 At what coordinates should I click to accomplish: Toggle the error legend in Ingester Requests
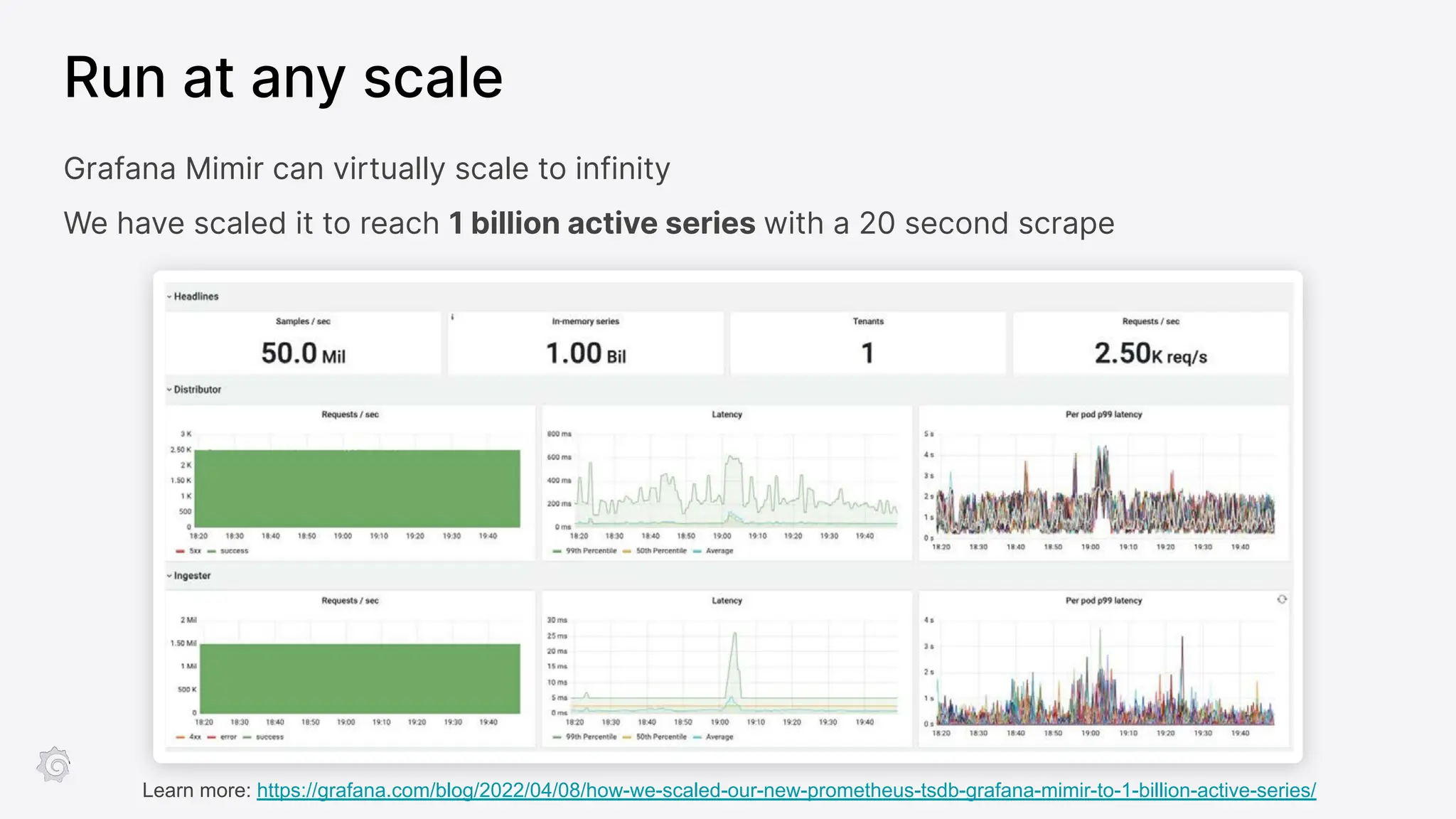click(x=222, y=737)
